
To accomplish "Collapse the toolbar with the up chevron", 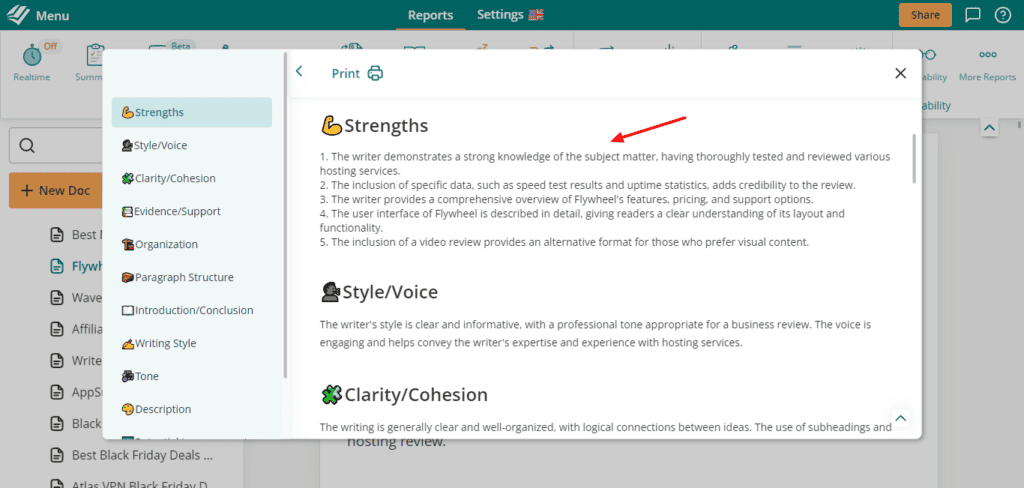I will 988,127.
